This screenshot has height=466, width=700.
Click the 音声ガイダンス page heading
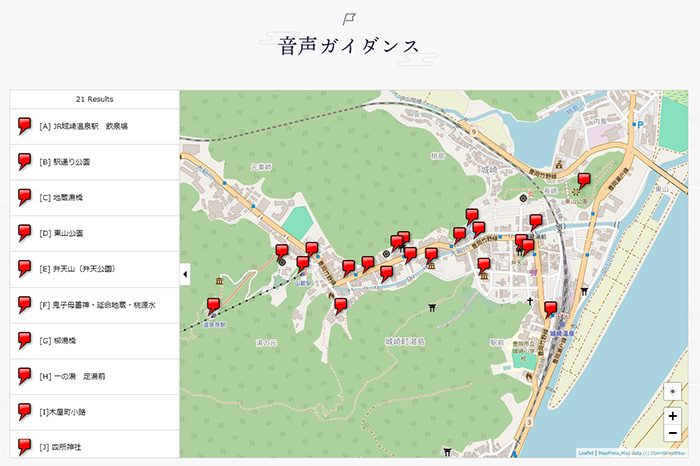pos(349,46)
